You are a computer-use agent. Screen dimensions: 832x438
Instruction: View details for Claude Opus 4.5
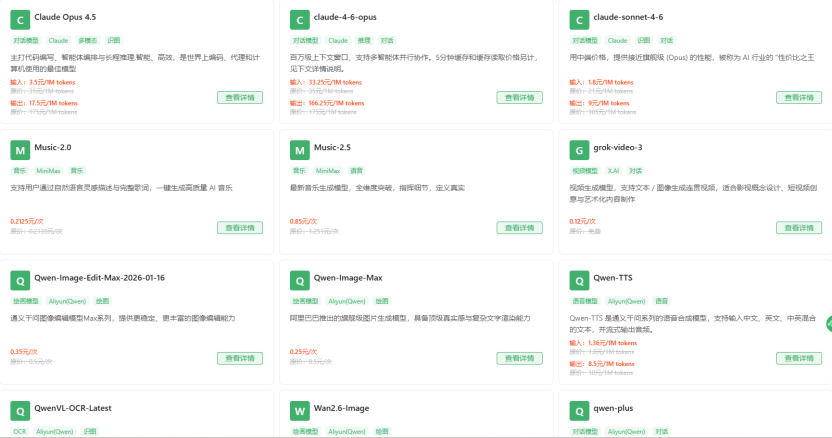coord(240,97)
